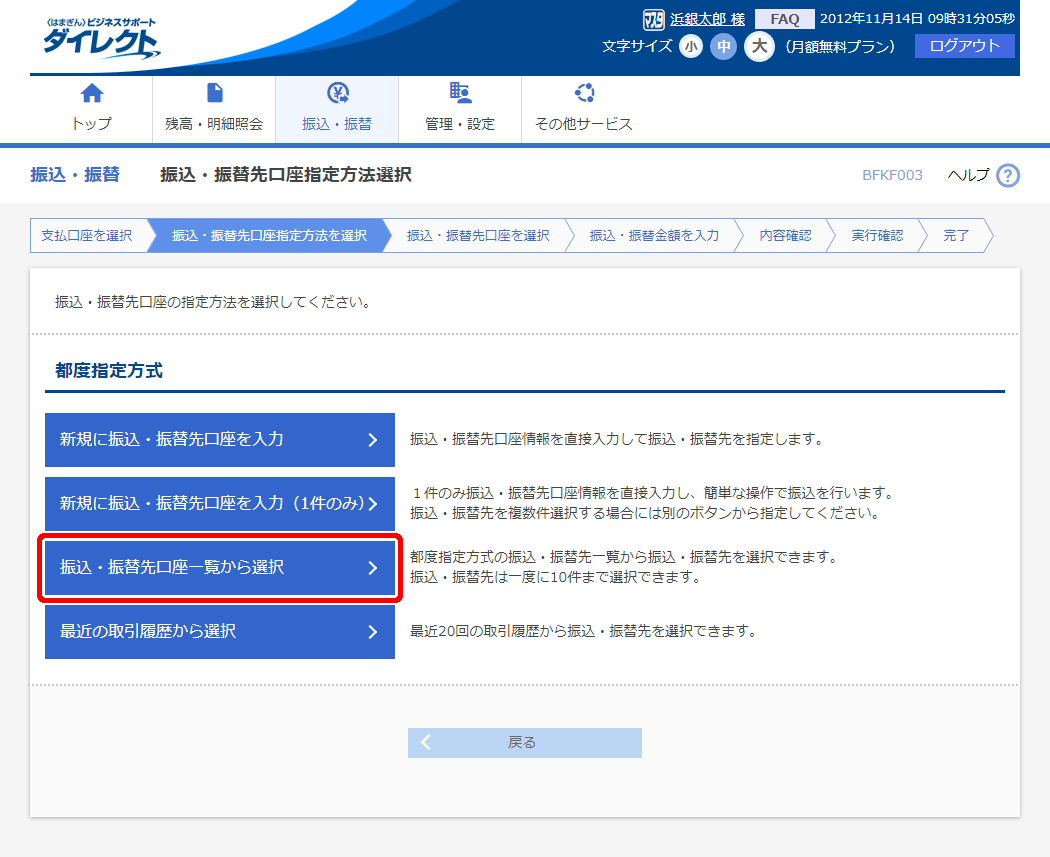Set text size to medium (中)
The height and width of the screenshot is (857, 1050).
(723, 47)
